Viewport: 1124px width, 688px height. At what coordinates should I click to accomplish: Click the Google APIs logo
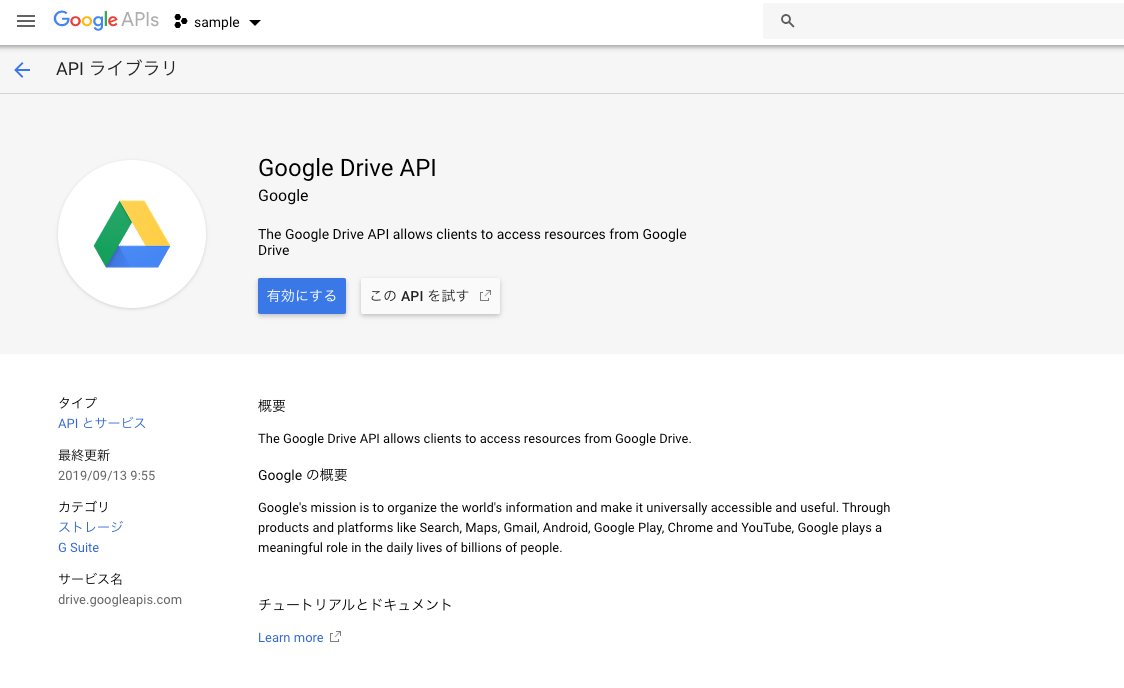point(105,21)
